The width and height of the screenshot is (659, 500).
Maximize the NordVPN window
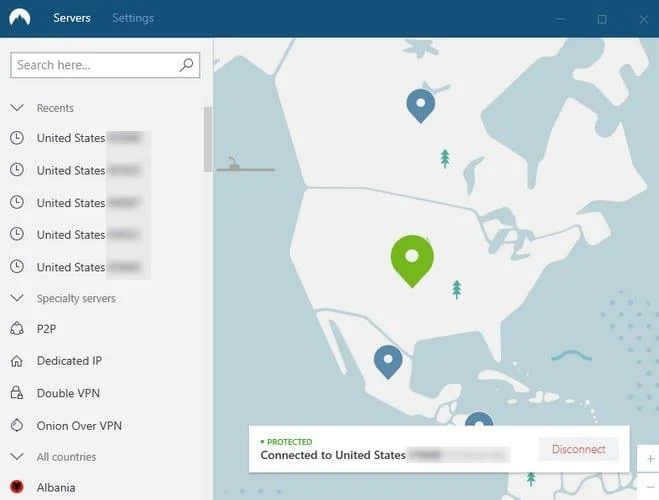602,19
